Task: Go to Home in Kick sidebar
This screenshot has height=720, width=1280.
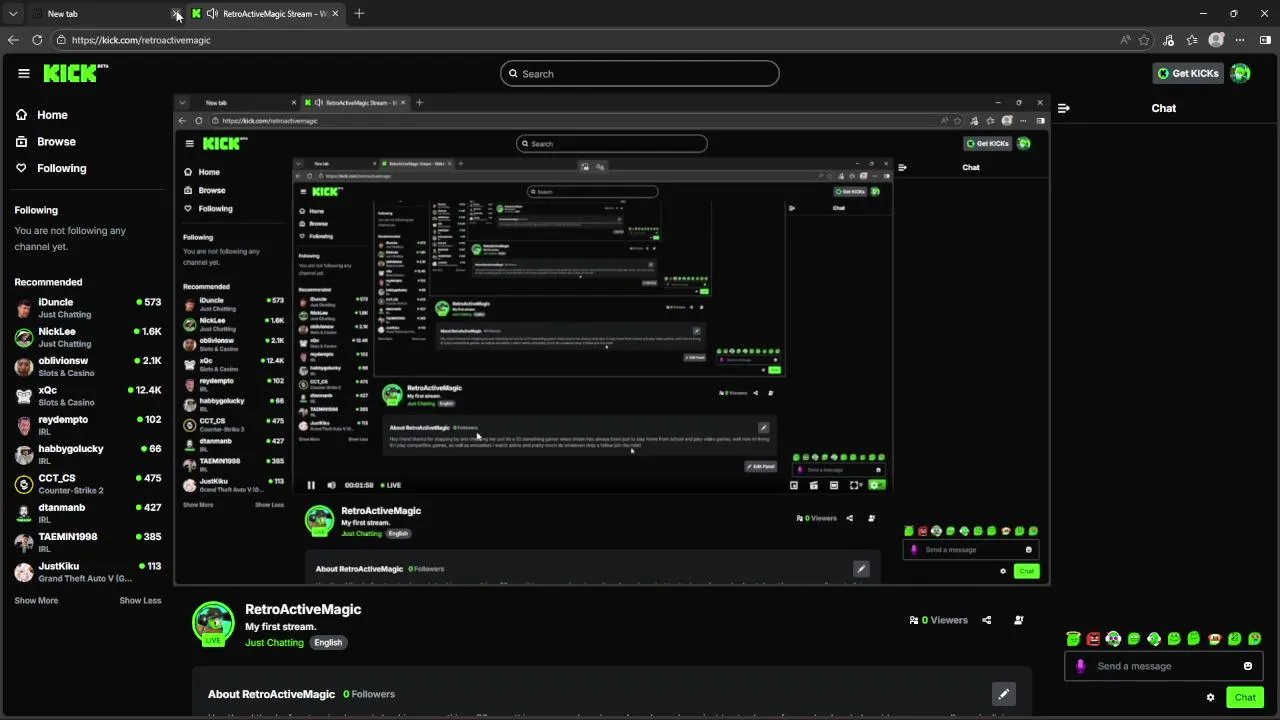Action: coord(42,115)
